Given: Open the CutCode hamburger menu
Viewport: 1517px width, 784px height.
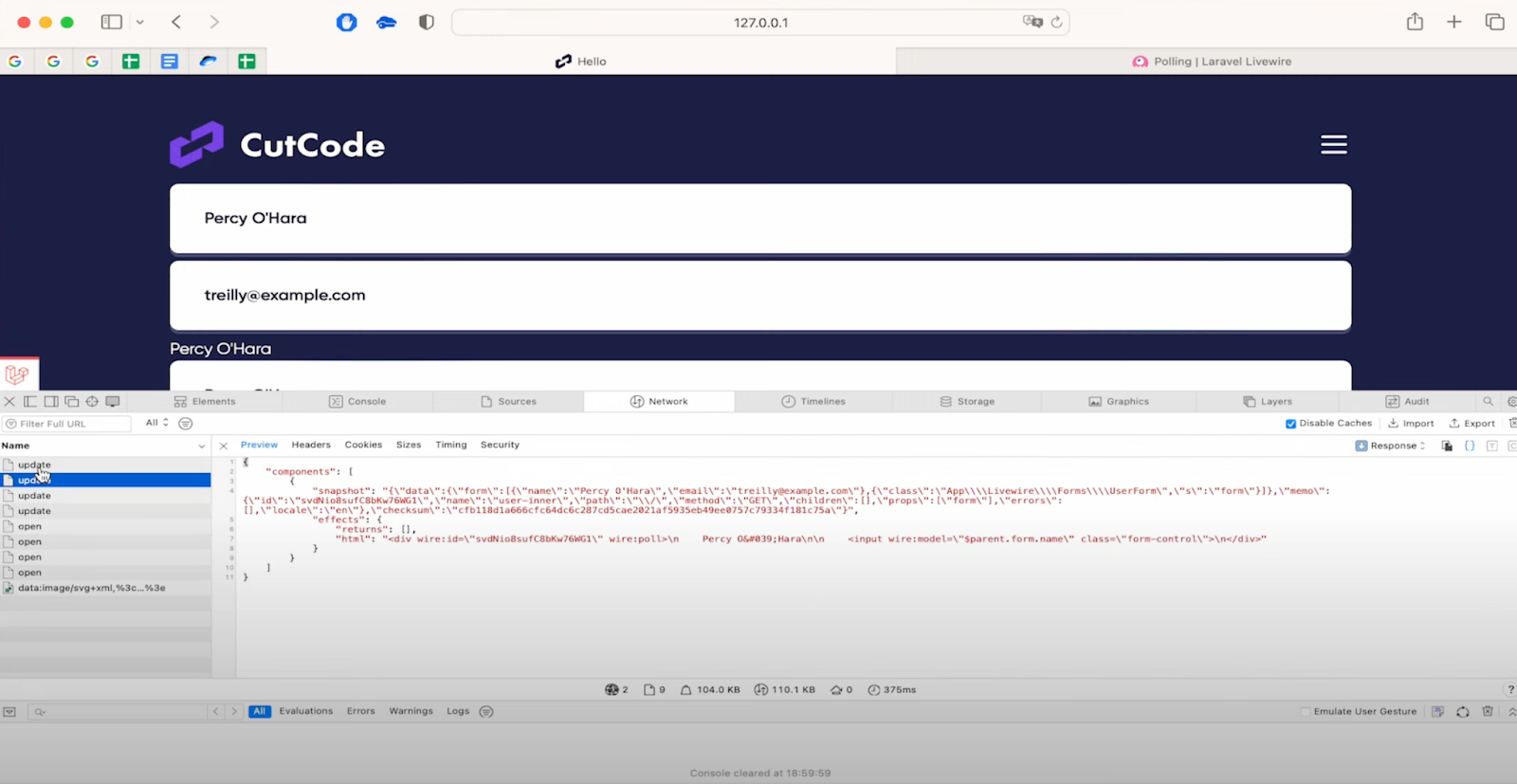Looking at the screenshot, I should click(x=1334, y=144).
